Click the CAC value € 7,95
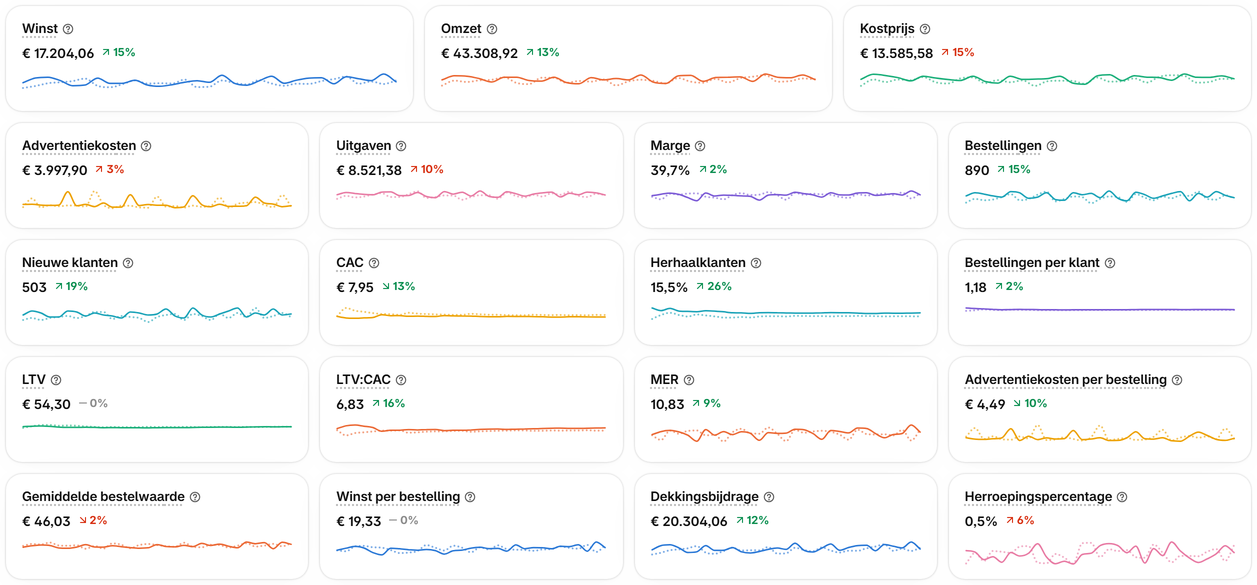The image size is (1257, 585). pyautogui.click(x=355, y=287)
